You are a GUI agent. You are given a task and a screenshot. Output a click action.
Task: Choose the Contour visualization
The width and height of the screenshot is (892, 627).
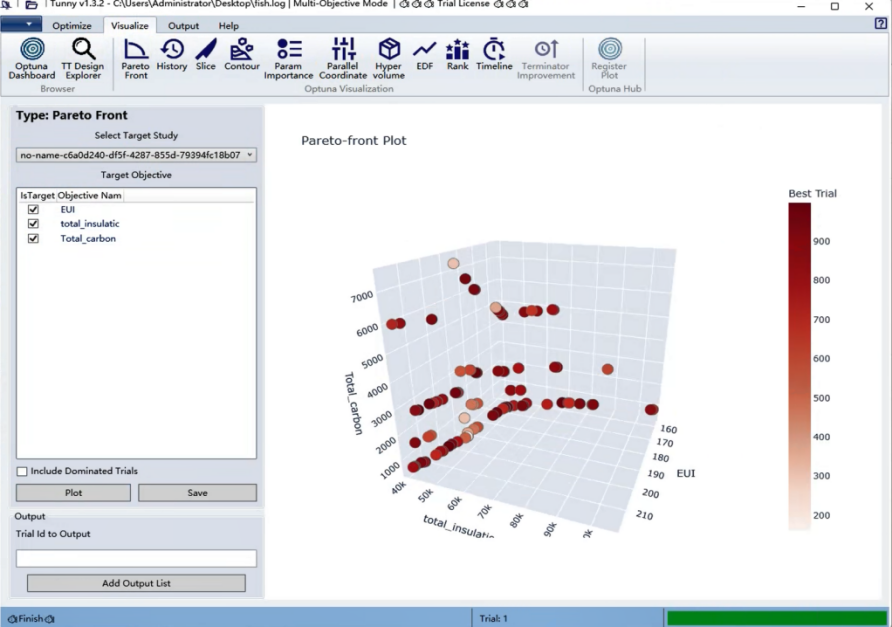242,54
